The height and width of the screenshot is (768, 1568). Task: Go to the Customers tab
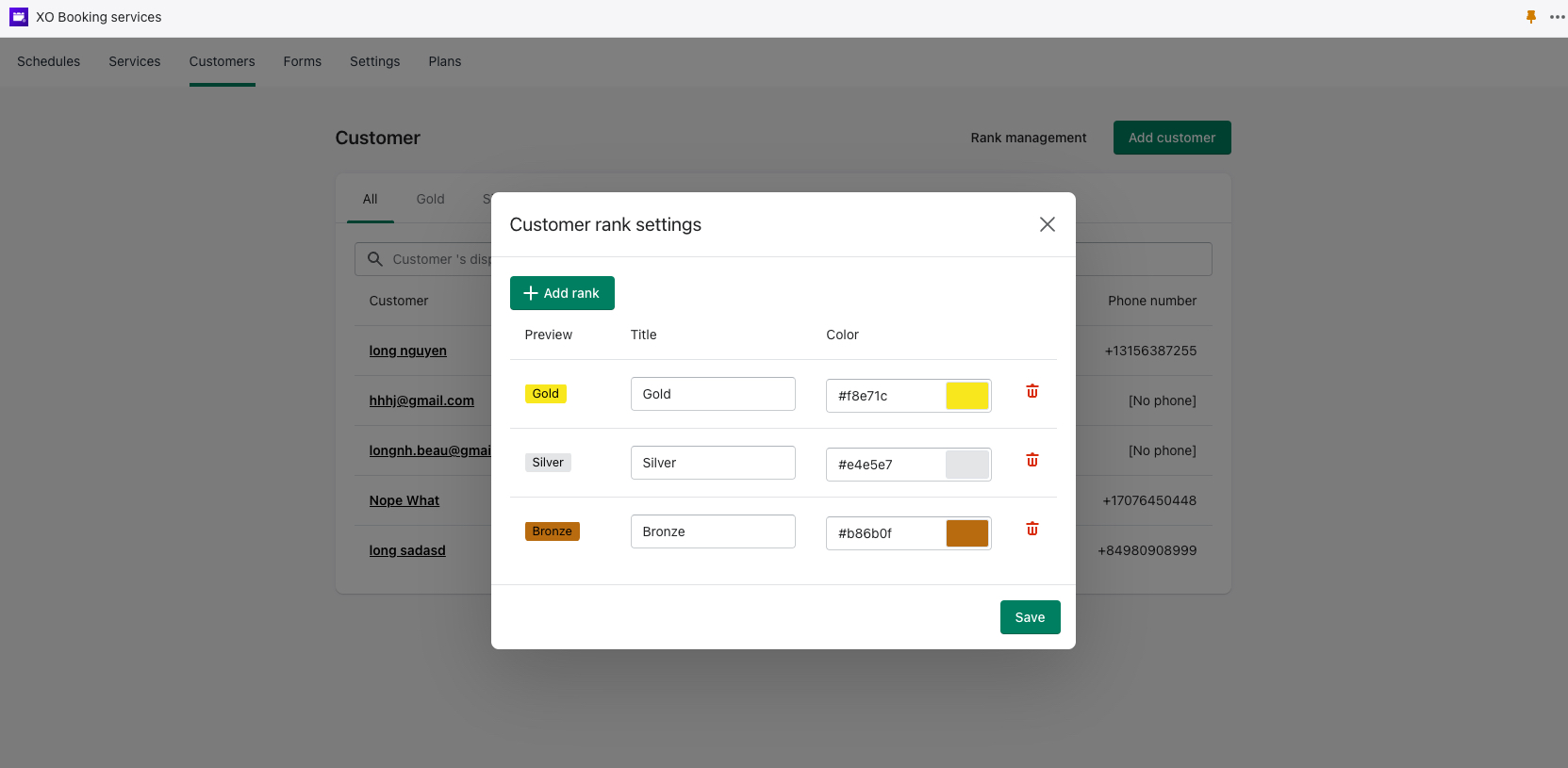pyautogui.click(x=223, y=61)
